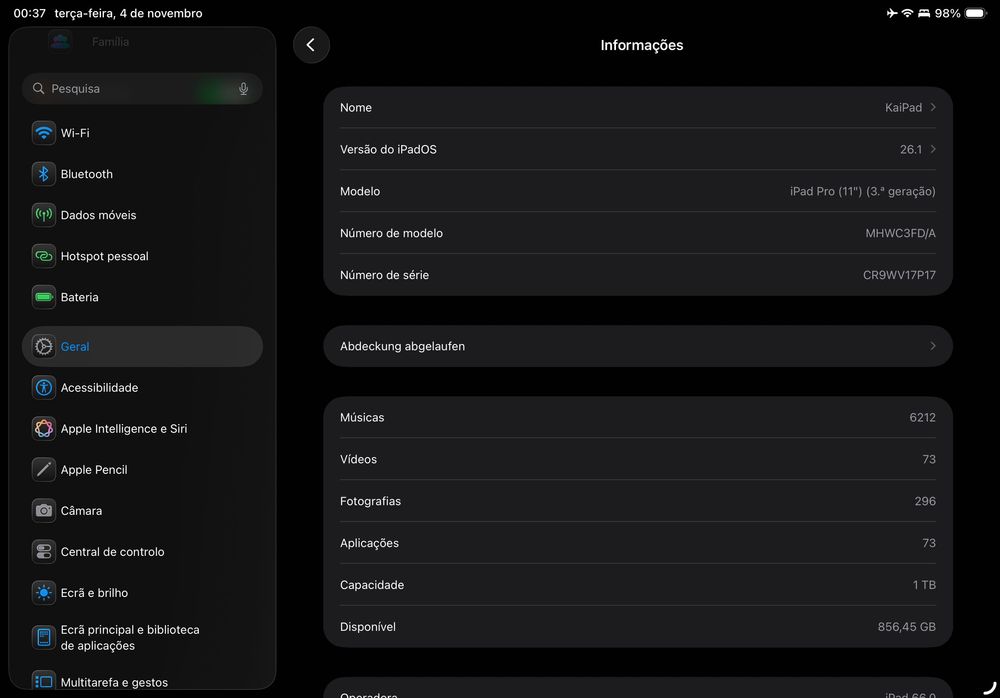
Task: Open Multitarefa e gestos icon
Action: (43, 681)
